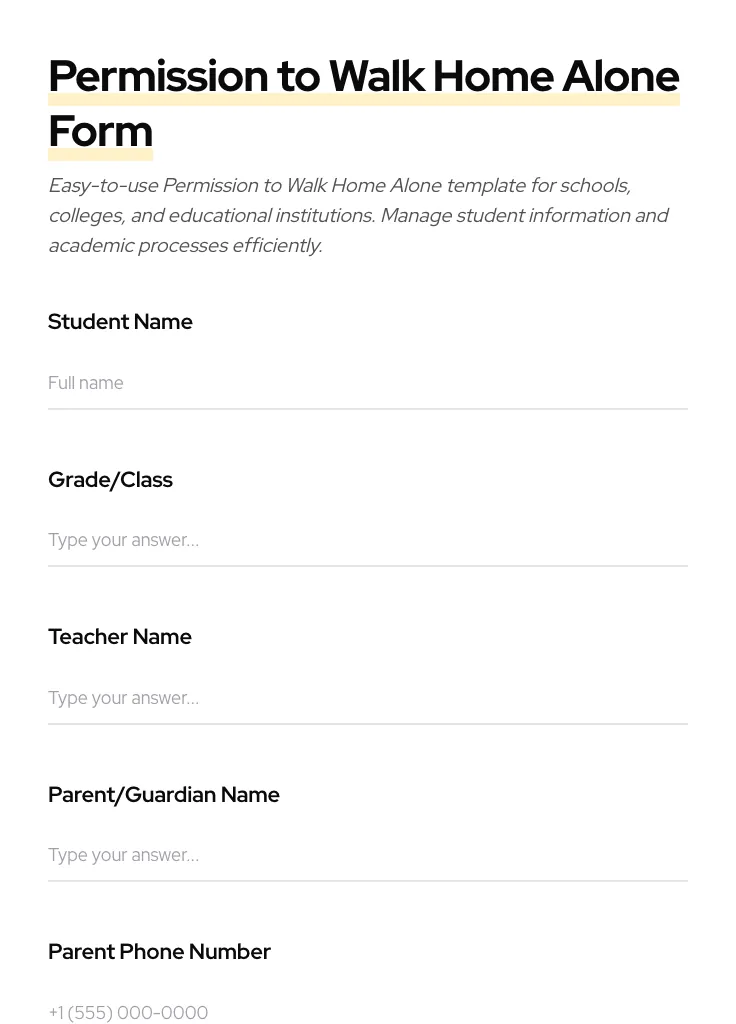
Task: Click the Parent Phone Number input
Action: (367, 1012)
